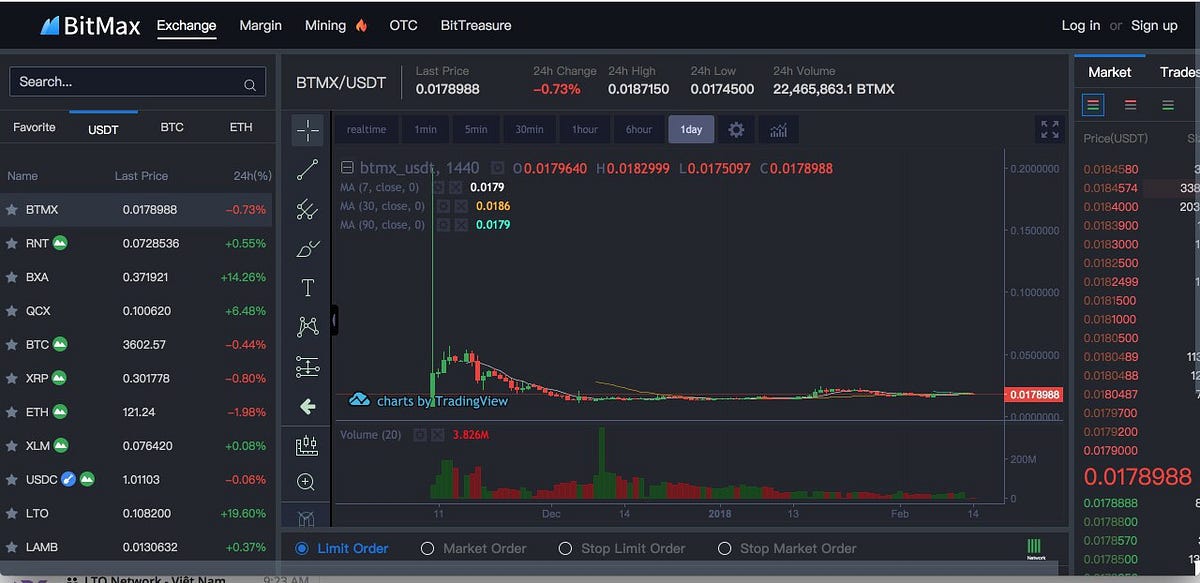Select the Market Order radio button
This screenshot has height=583, width=1200.
click(x=428, y=548)
